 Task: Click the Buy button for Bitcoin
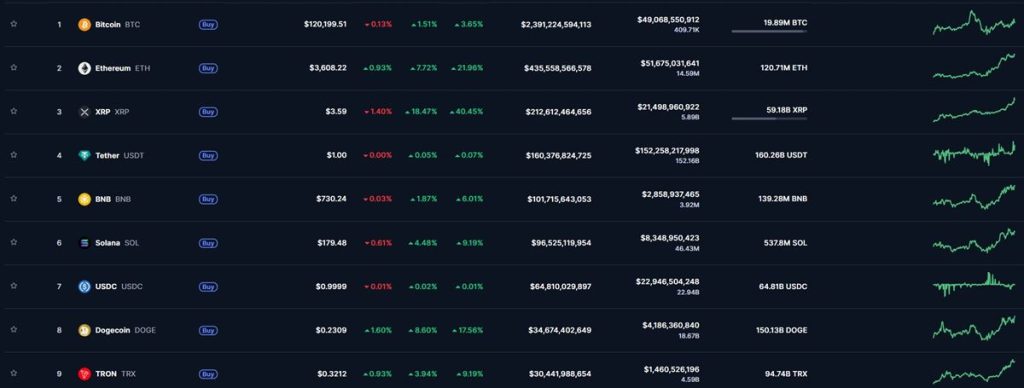[x=208, y=25]
